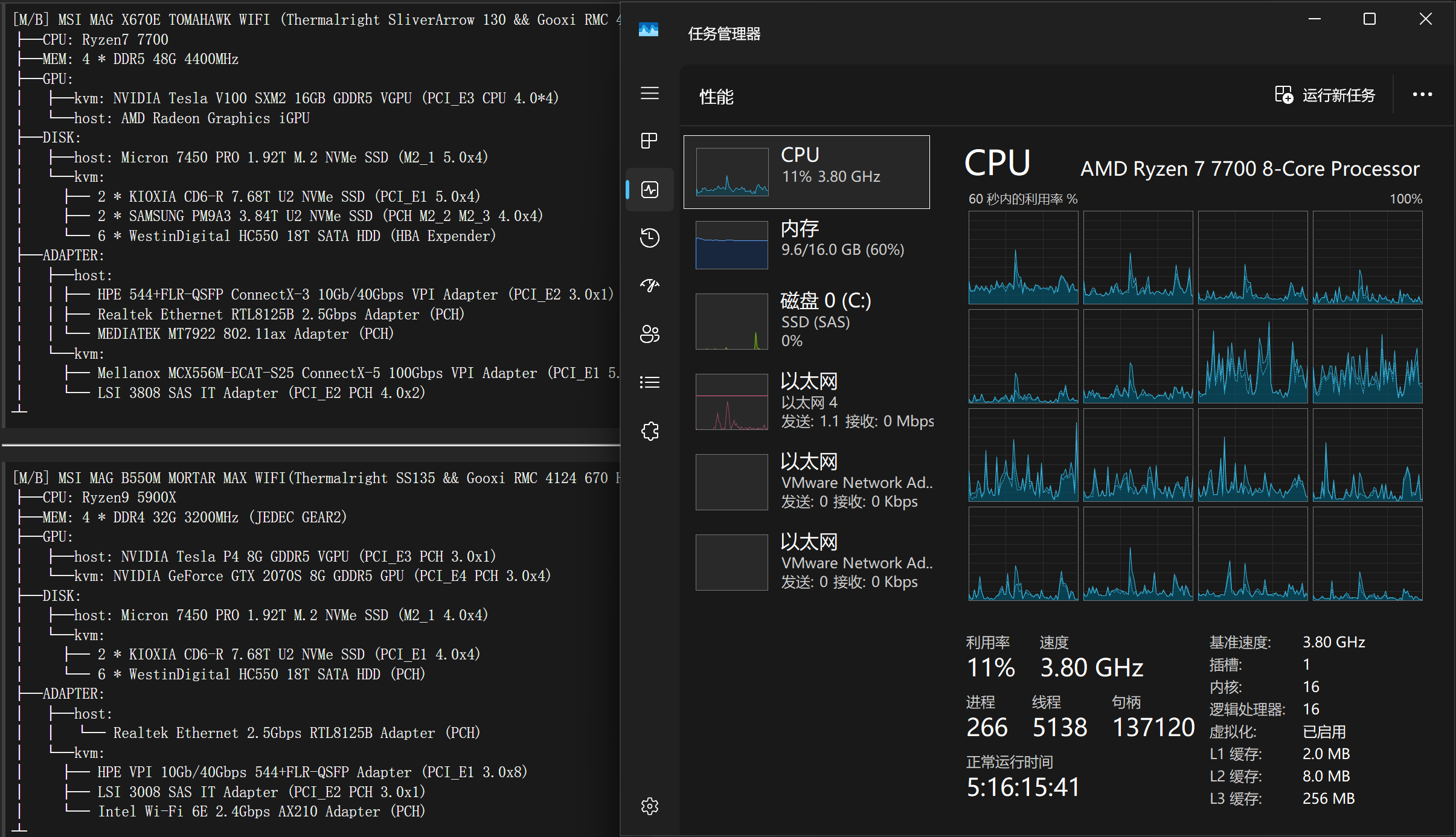Image resolution: width=1456 pixels, height=837 pixels.
Task: Open the Processes page icon
Action: point(649,141)
